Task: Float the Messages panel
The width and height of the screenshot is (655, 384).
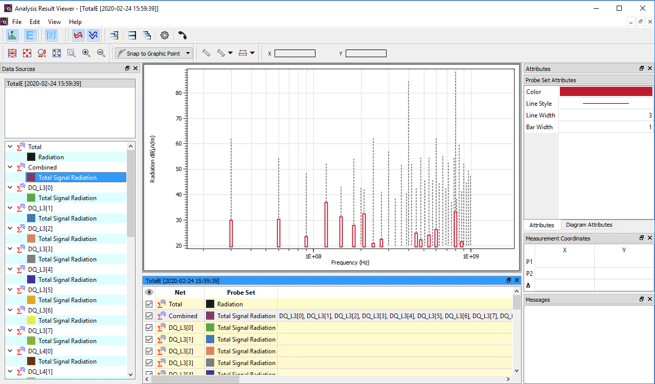Action: tap(642, 299)
